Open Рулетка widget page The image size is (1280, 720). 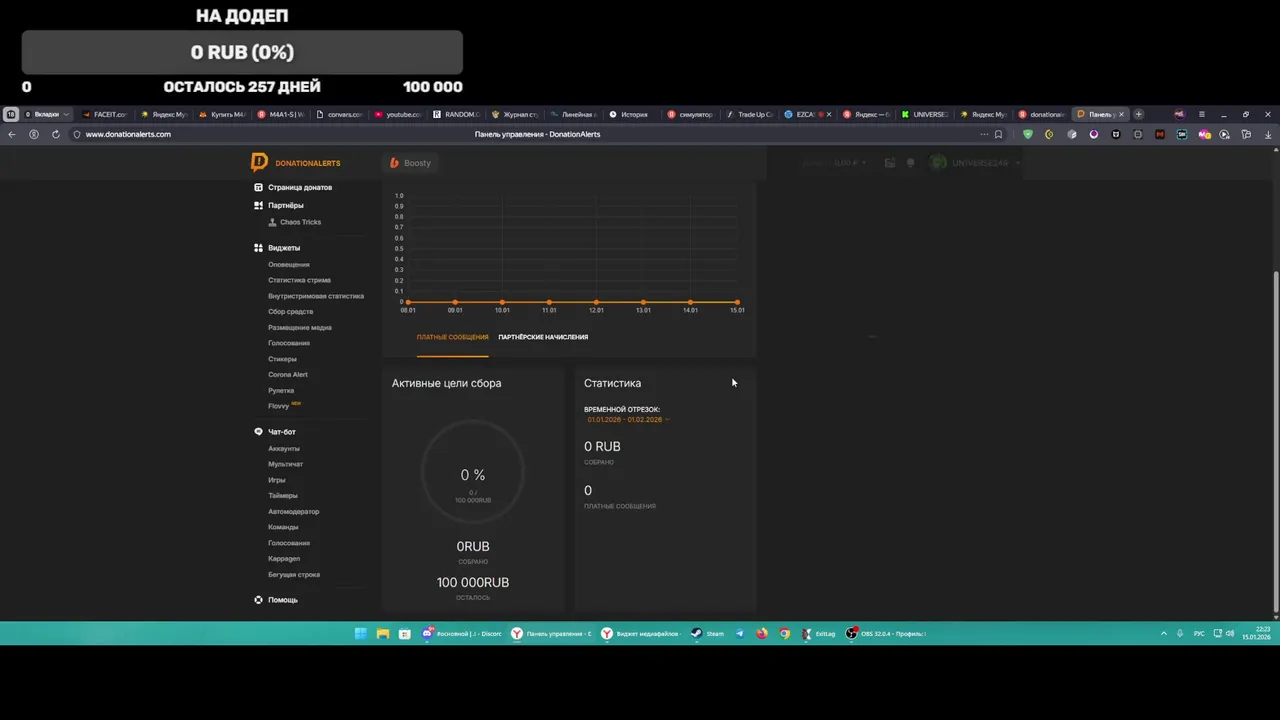click(x=281, y=390)
